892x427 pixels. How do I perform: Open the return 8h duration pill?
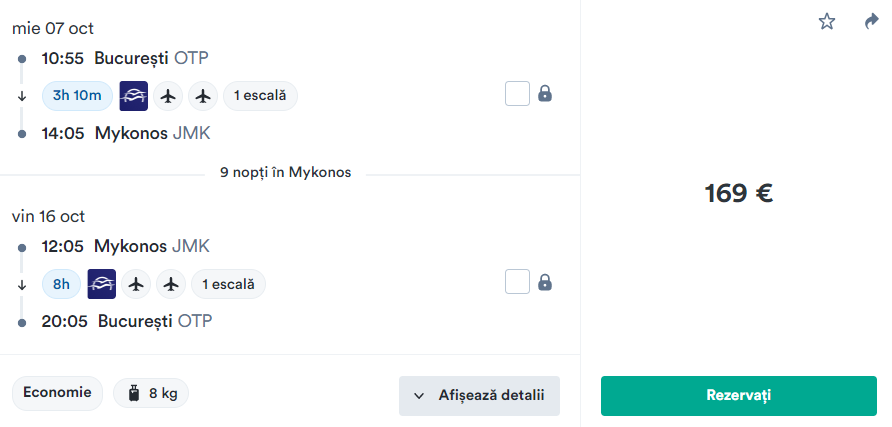pos(61,284)
